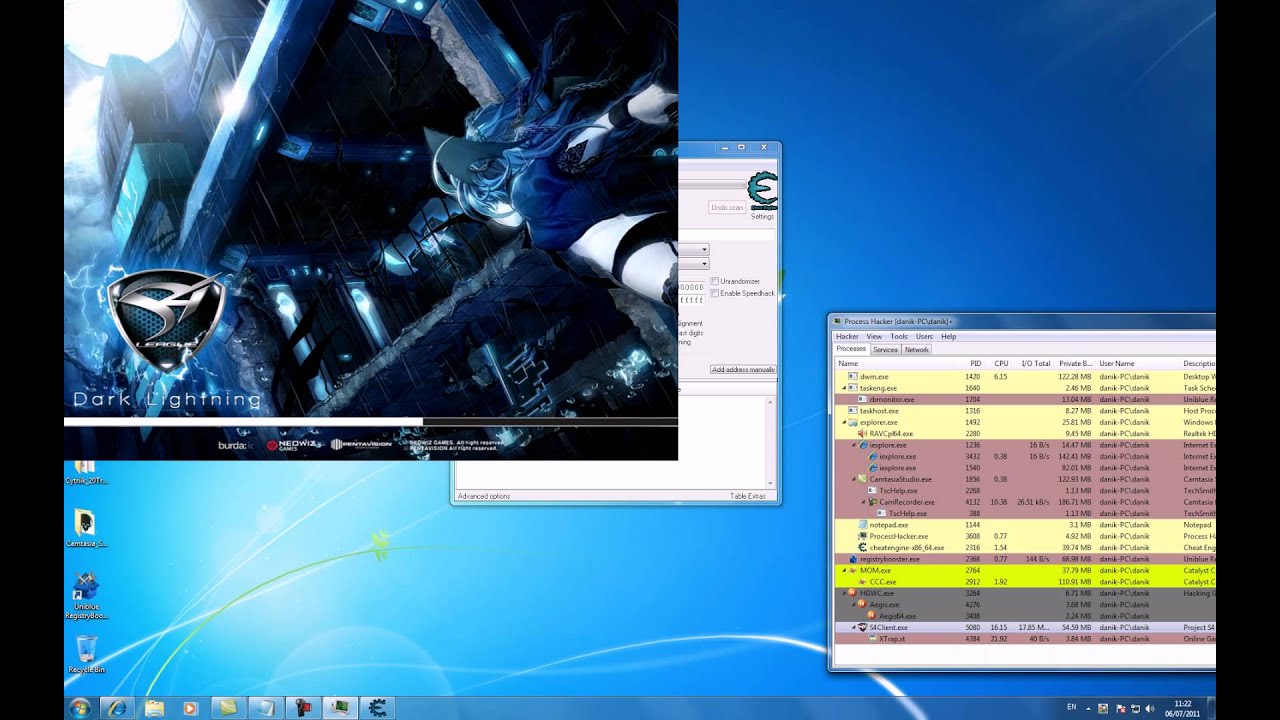The height and width of the screenshot is (720, 1280).
Task: Open Windows Explorer folder taskbar icon
Action: pyautogui.click(x=154, y=708)
